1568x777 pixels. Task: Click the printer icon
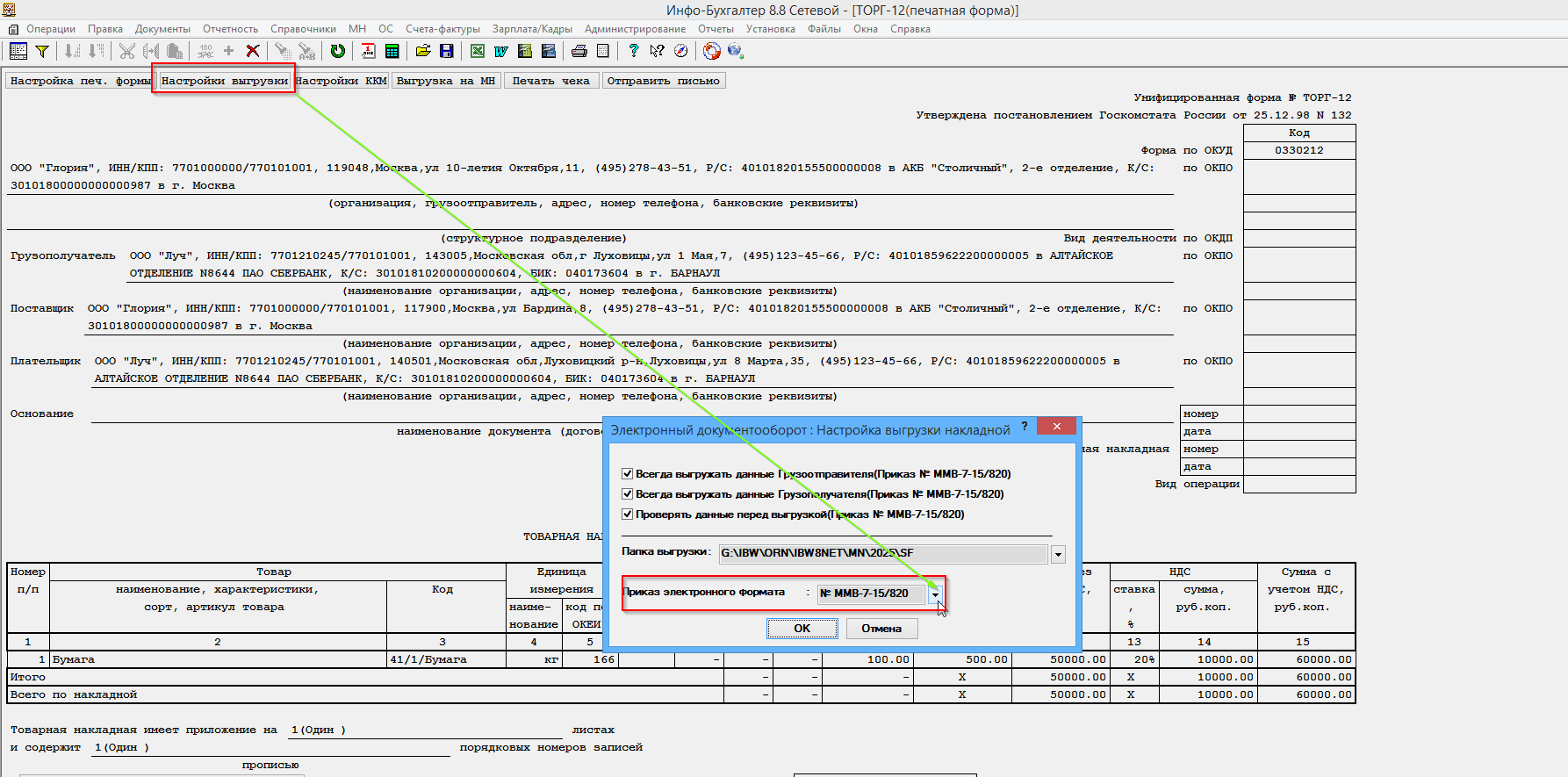(579, 51)
